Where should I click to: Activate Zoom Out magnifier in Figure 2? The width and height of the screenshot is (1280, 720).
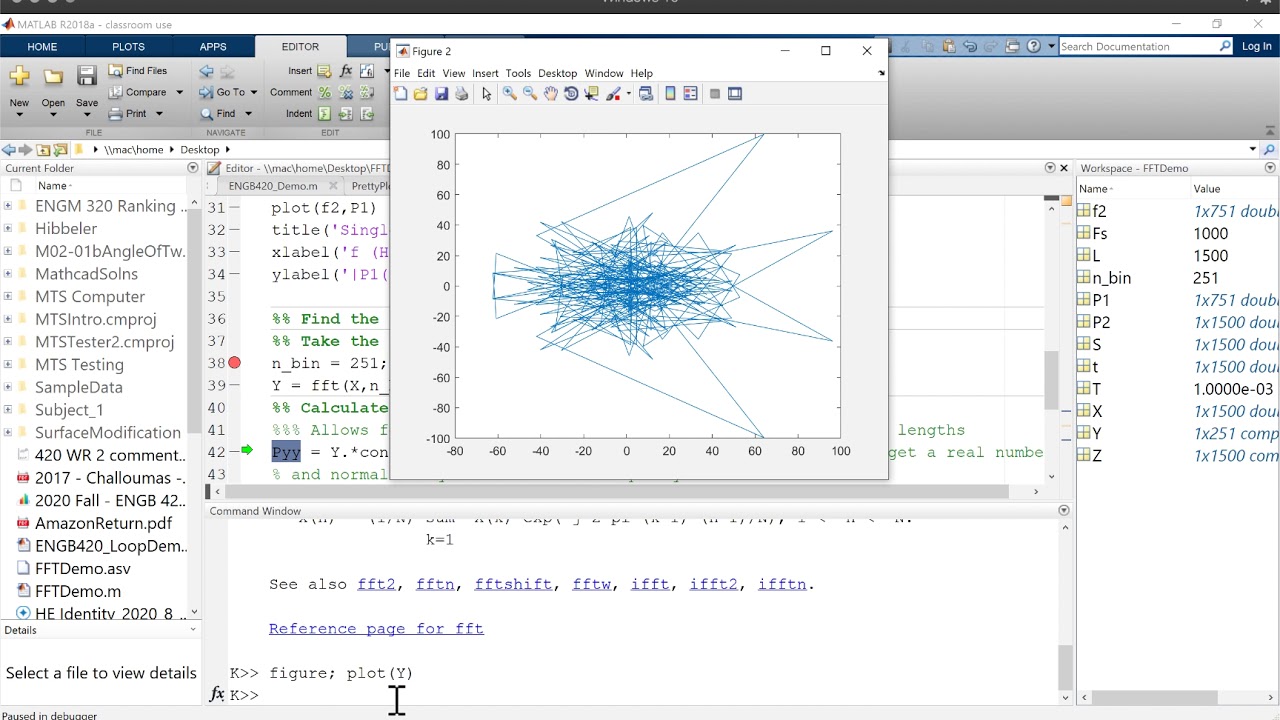pyautogui.click(x=530, y=94)
